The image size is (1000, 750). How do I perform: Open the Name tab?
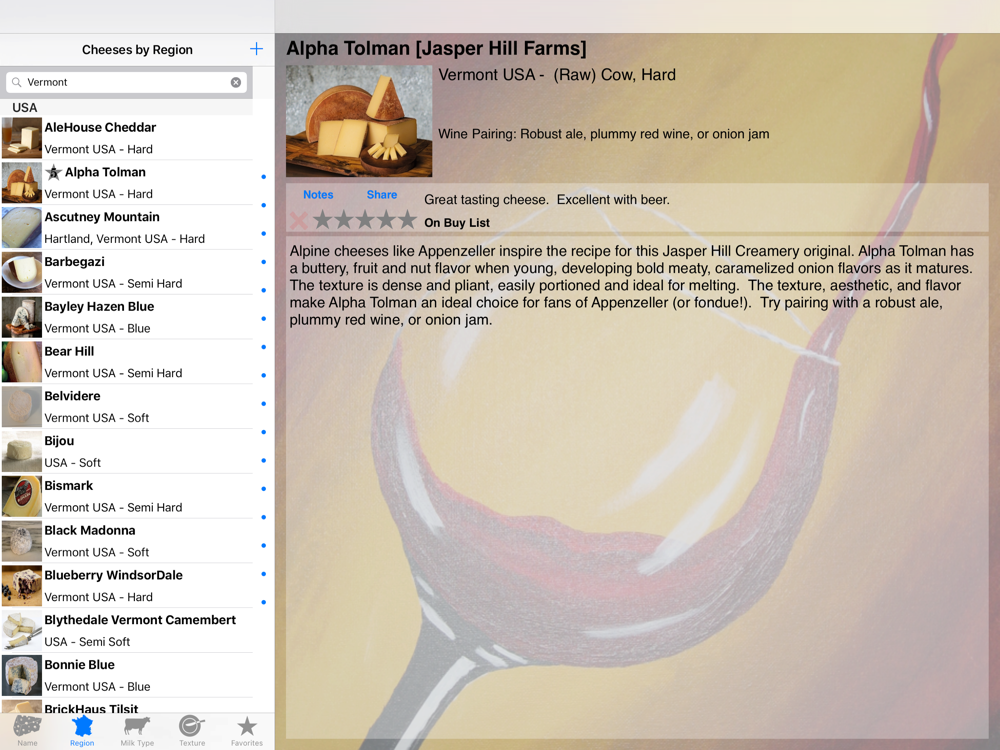(x=27, y=731)
